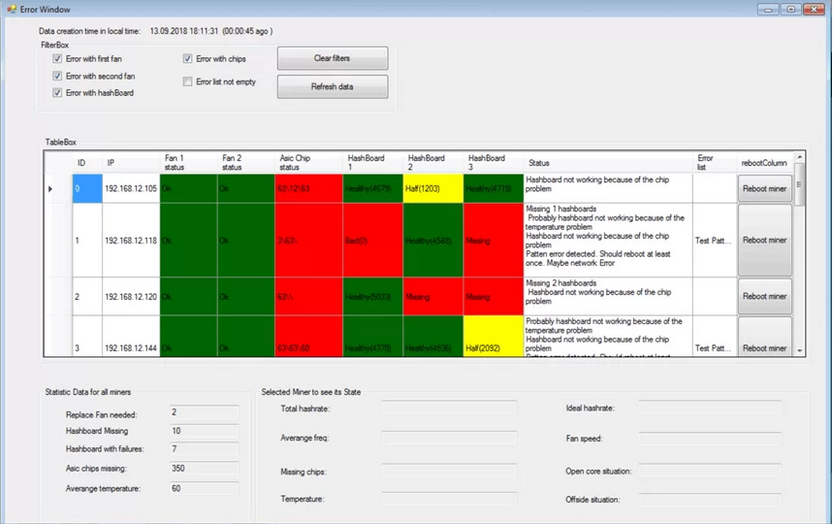Click Hashboard with failures value field
Image resolution: width=833 pixels, height=524 pixels.
click(204, 449)
